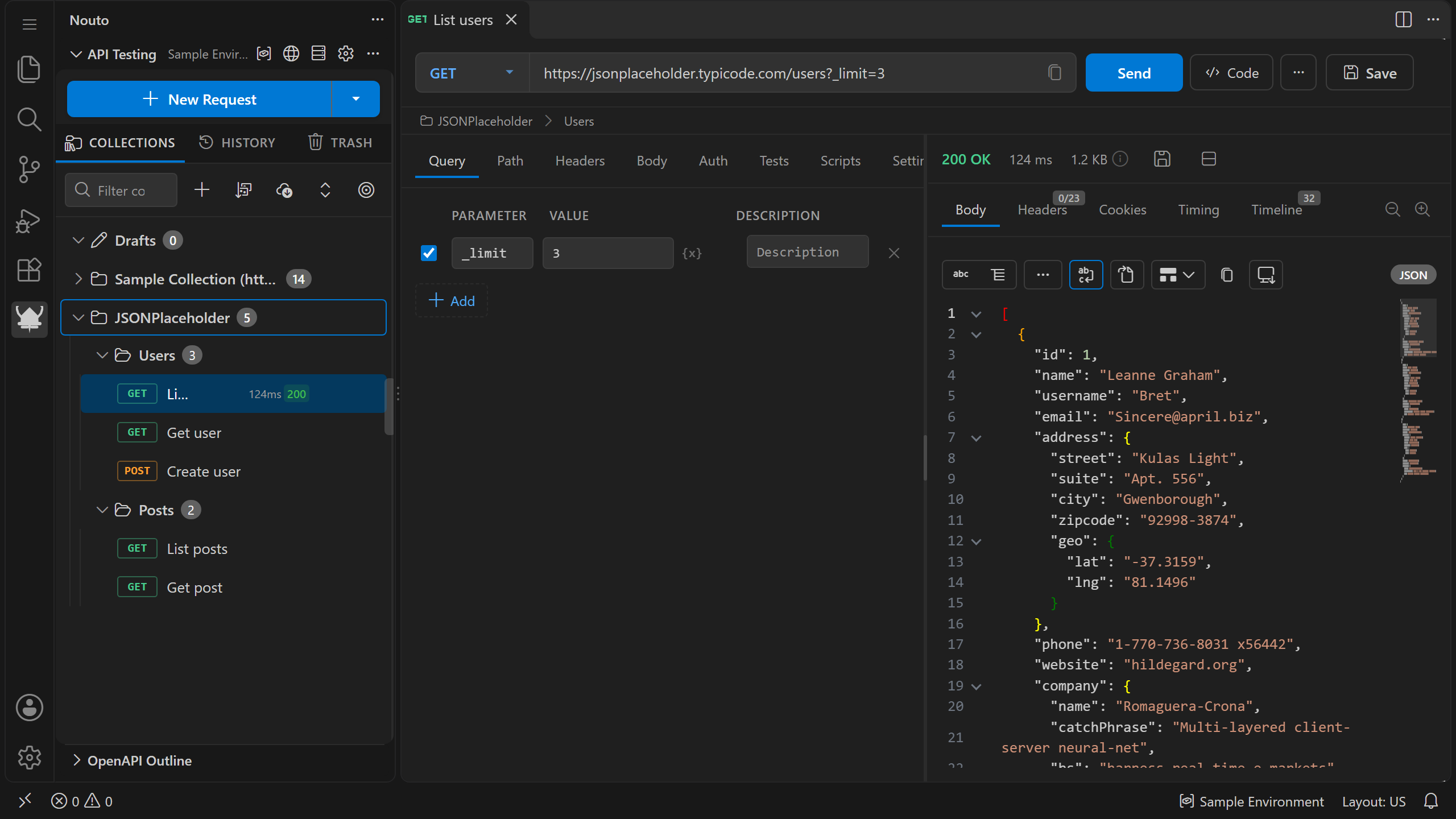Click the import collection icon beside plus

[x=243, y=190]
